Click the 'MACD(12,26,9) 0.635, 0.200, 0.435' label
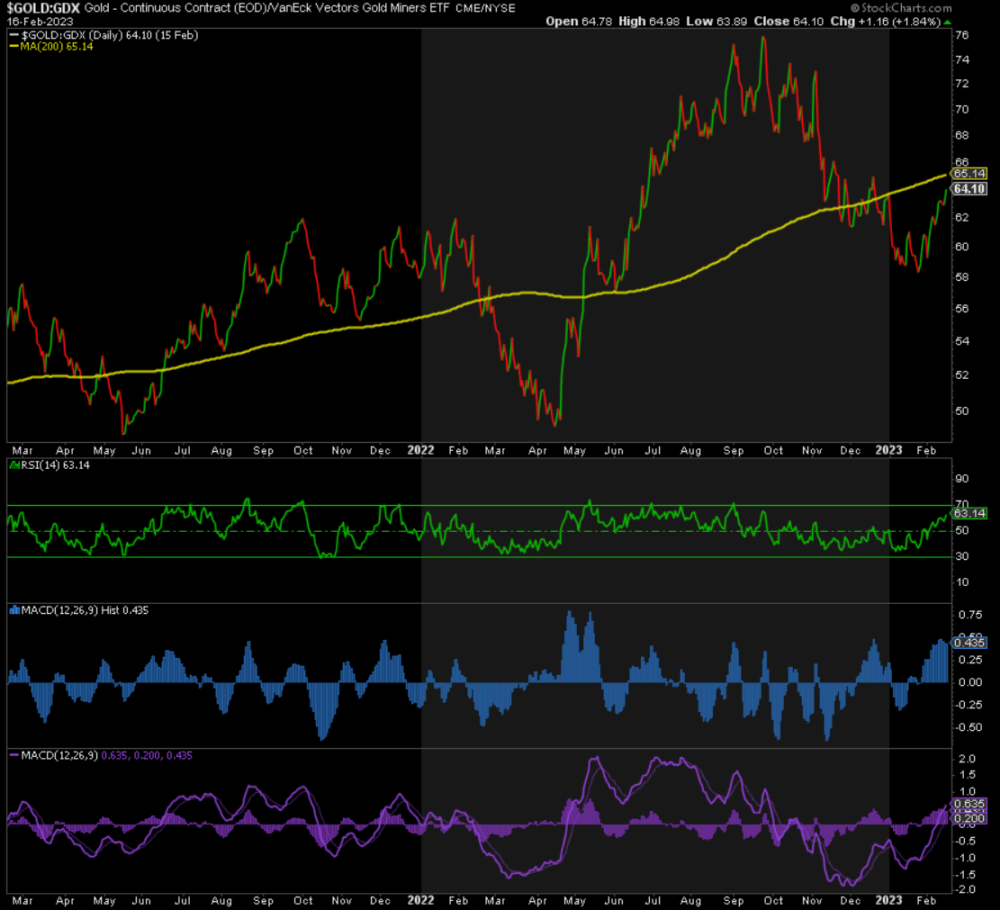This screenshot has height=910, width=1000. coord(107,755)
